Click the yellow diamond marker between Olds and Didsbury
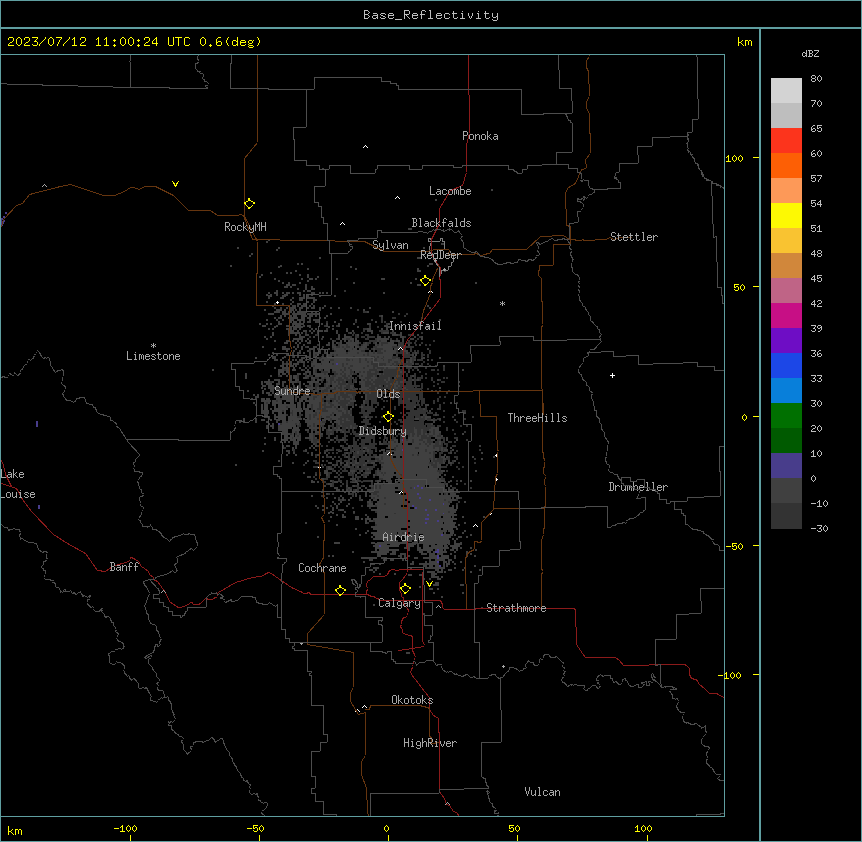 click(x=388, y=417)
